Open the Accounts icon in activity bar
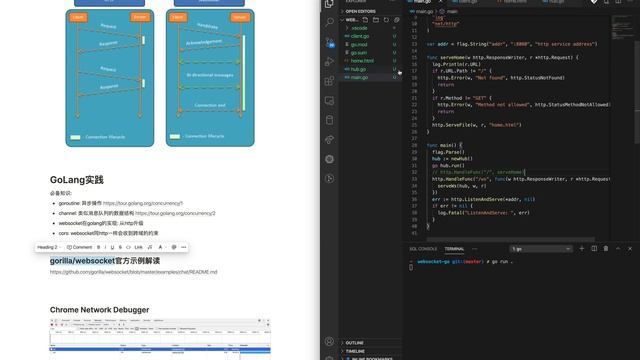Viewport: 640px width, 360px height. pyautogui.click(x=329, y=341)
